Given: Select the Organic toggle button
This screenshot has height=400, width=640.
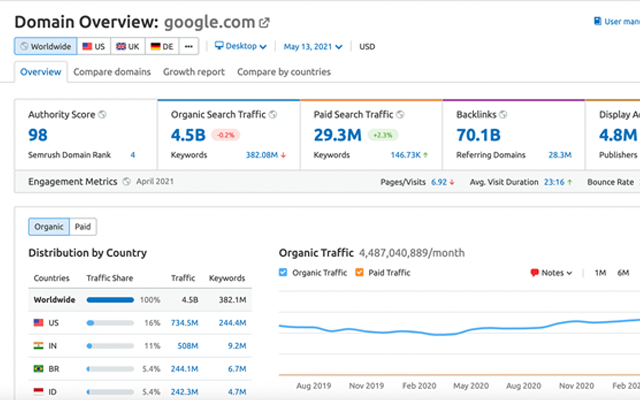Looking at the screenshot, I should point(49,227).
